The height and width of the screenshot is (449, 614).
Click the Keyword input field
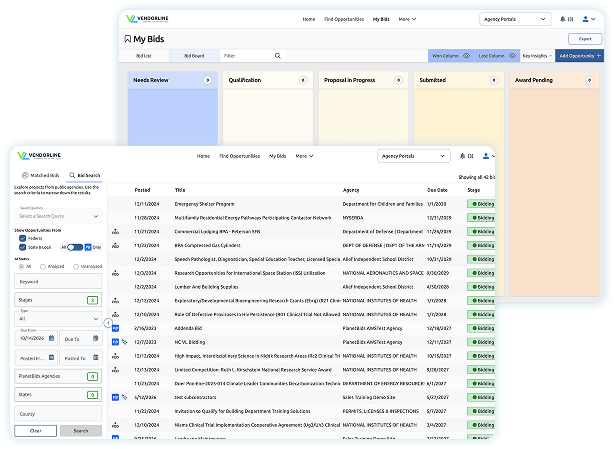pyautogui.click(x=58, y=281)
